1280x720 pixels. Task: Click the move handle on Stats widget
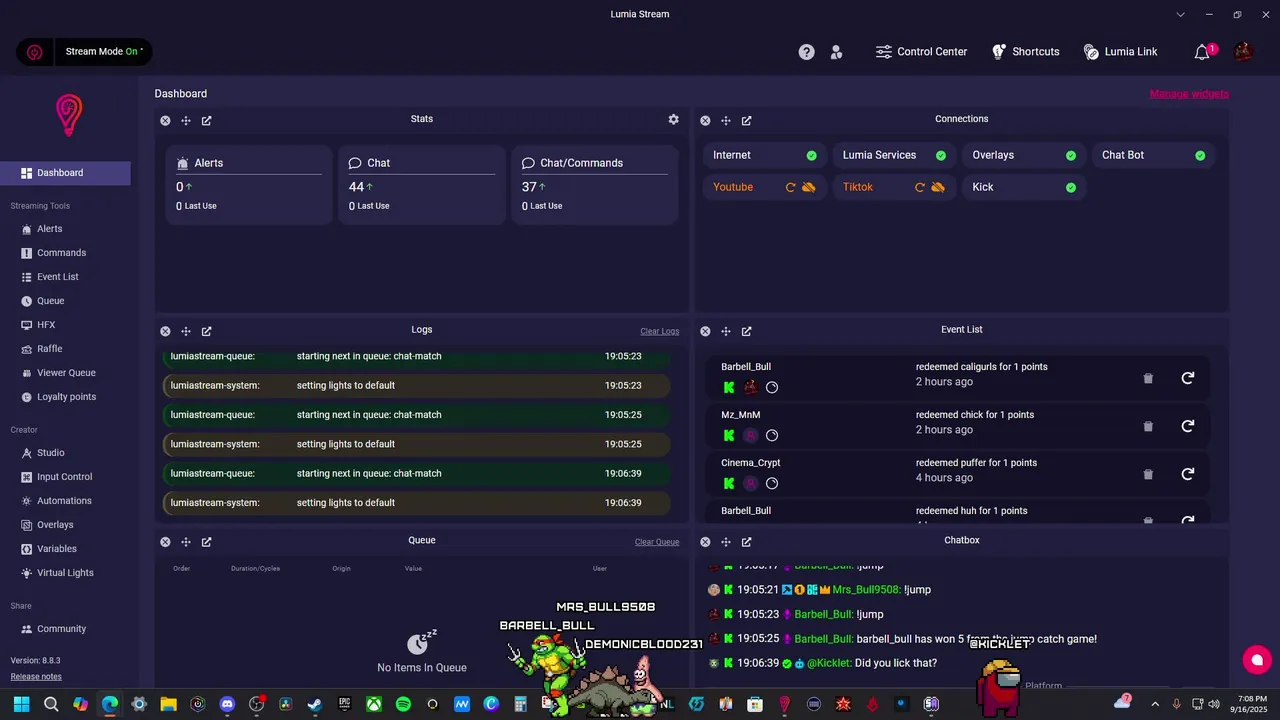(186, 120)
